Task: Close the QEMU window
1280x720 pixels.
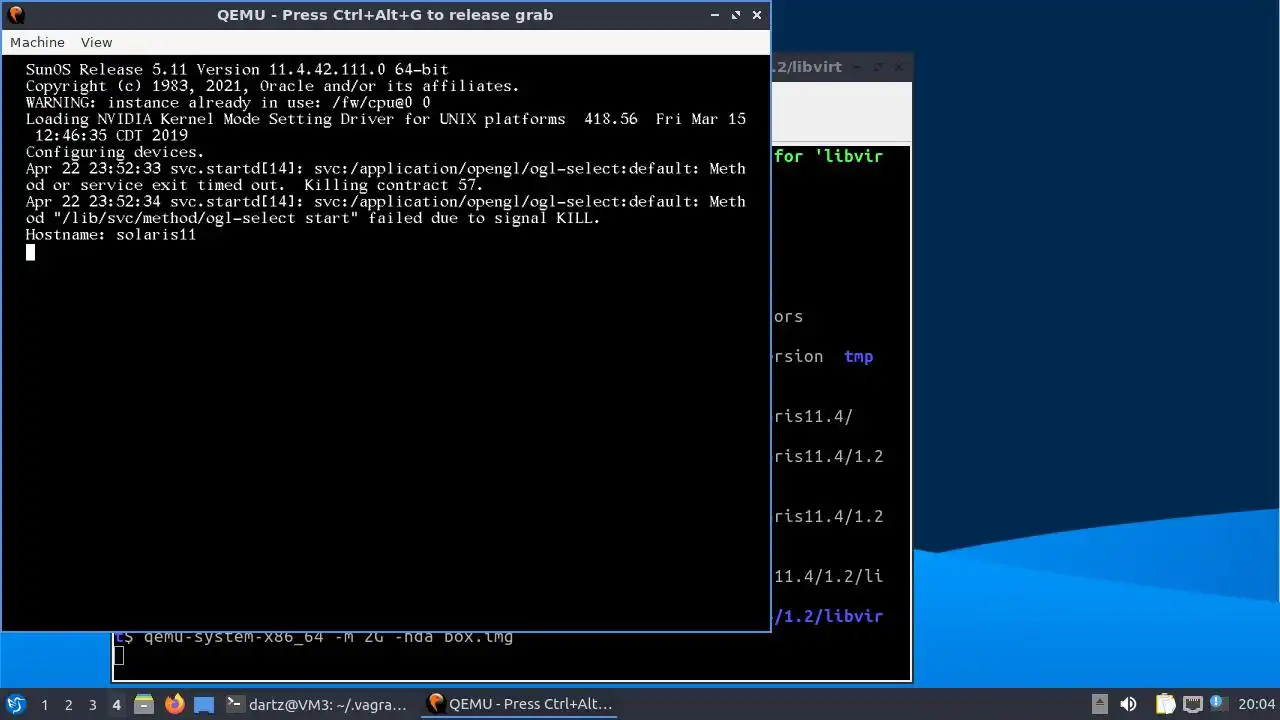Action: coord(757,15)
